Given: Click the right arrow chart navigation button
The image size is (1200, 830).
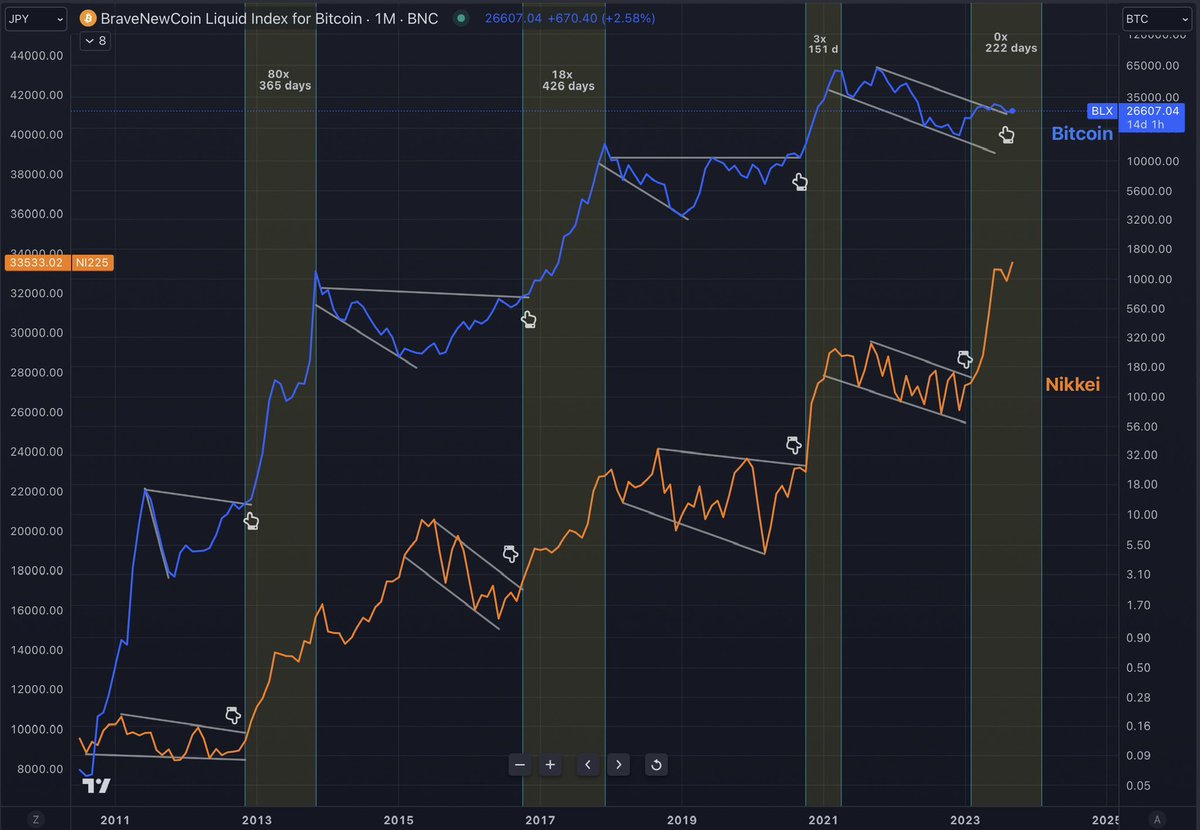Looking at the screenshot, I should point(618,765).
